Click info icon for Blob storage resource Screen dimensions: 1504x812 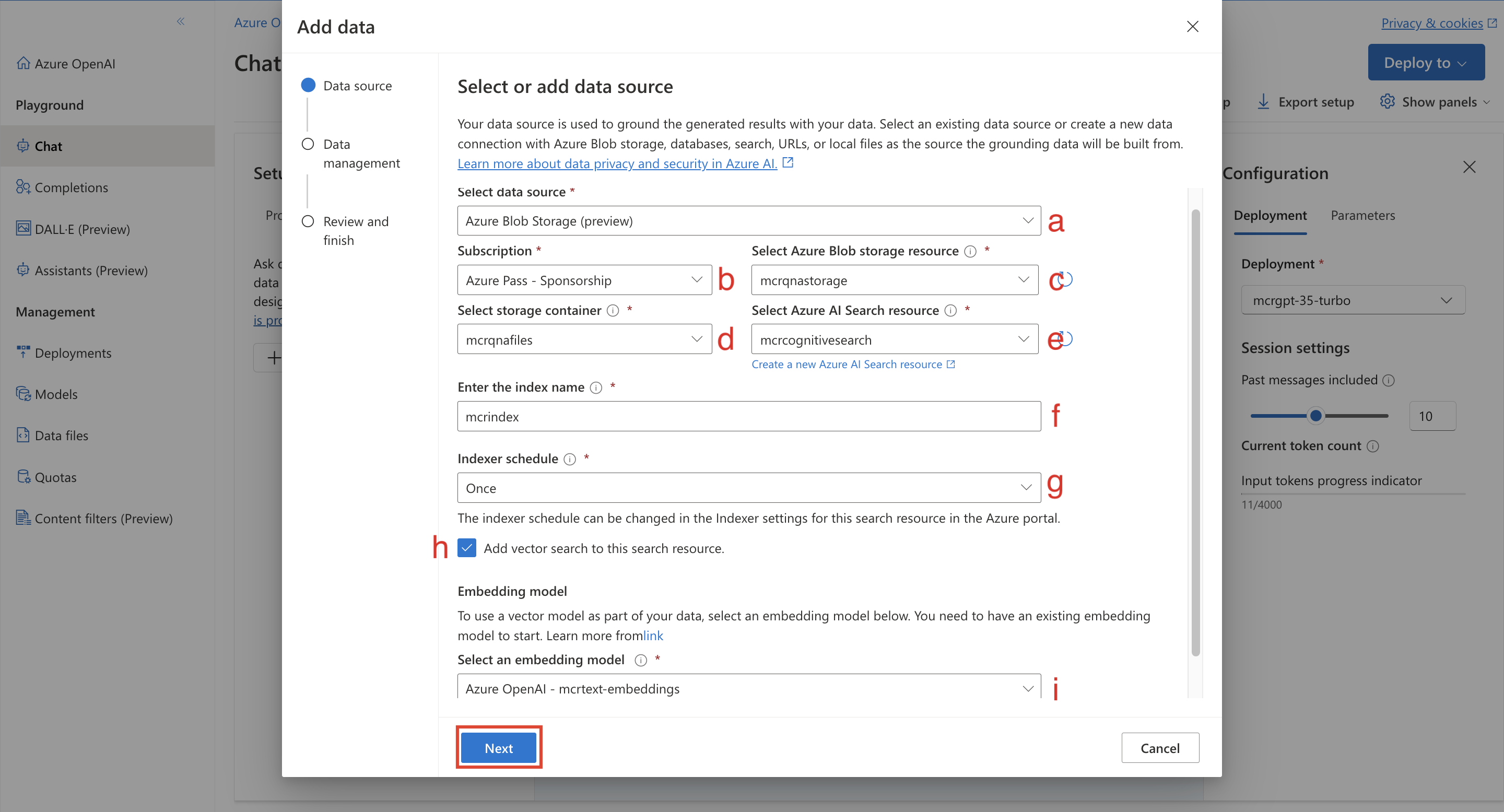970,252
